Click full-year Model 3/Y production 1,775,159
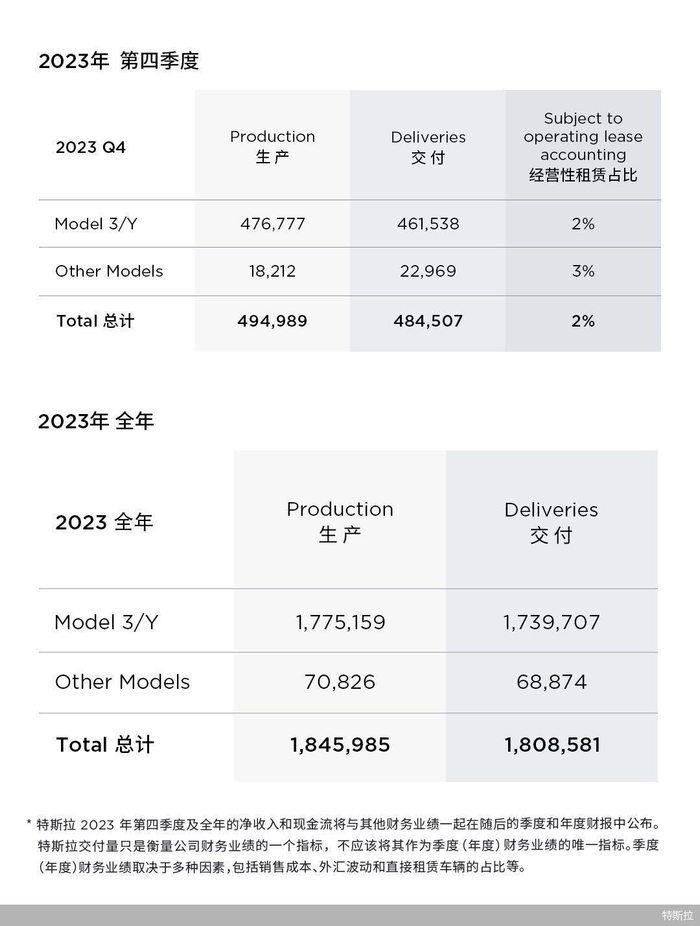The width and height of the screenshot is (700, 926). pyautogui.click(x=340, y=622)
